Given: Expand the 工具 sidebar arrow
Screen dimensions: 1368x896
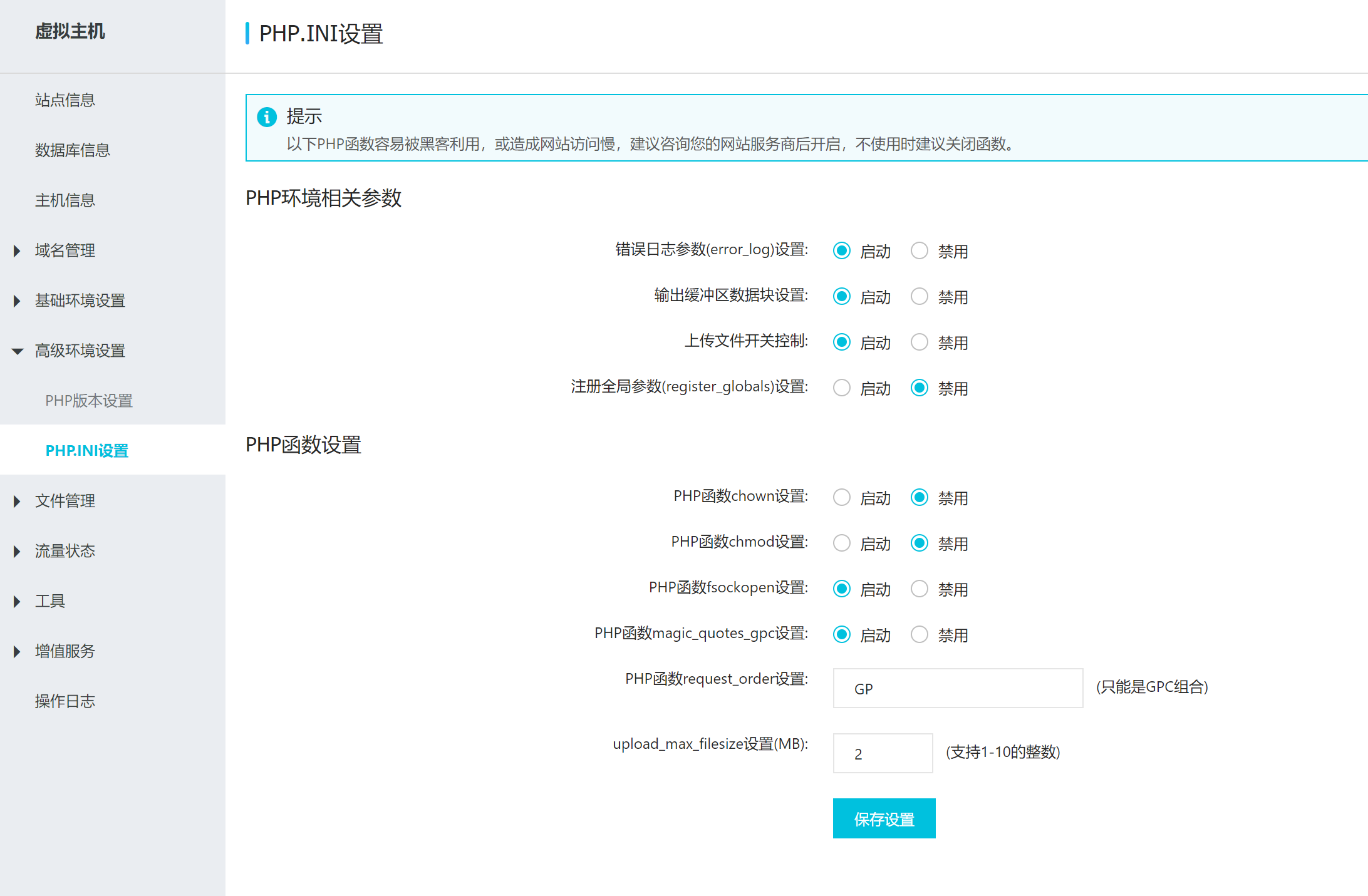Looking at the screenshot, I should 17,602.
